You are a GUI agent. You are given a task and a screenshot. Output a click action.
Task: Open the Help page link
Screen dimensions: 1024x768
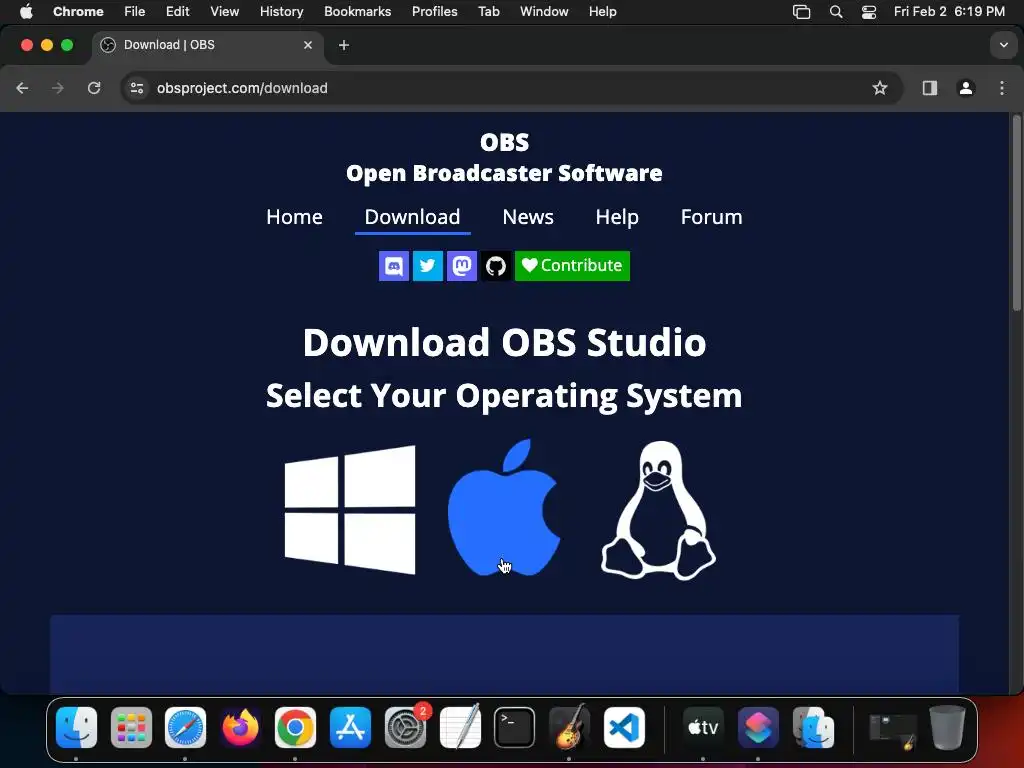(617, 217)
